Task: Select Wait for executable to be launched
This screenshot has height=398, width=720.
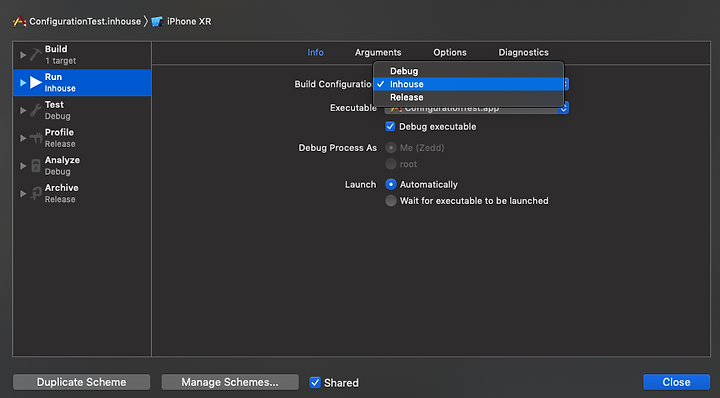Action: tap(391, 201)
